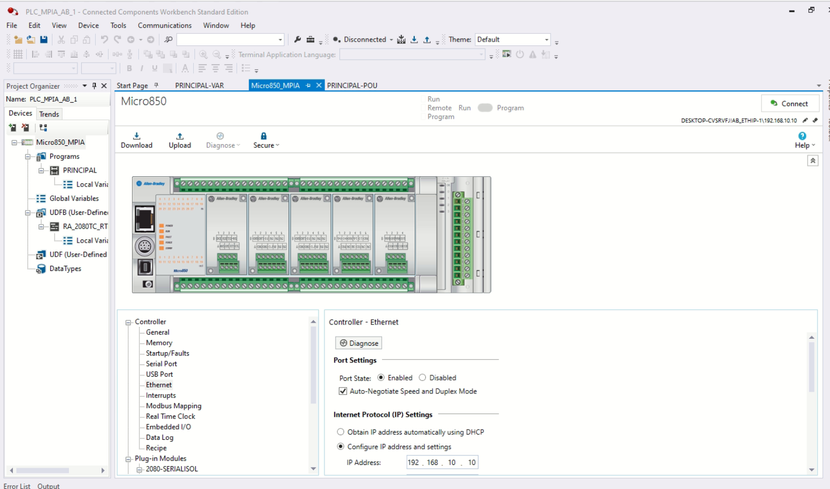
Task: Switch to the Trends tab
Action: [49, 114]
